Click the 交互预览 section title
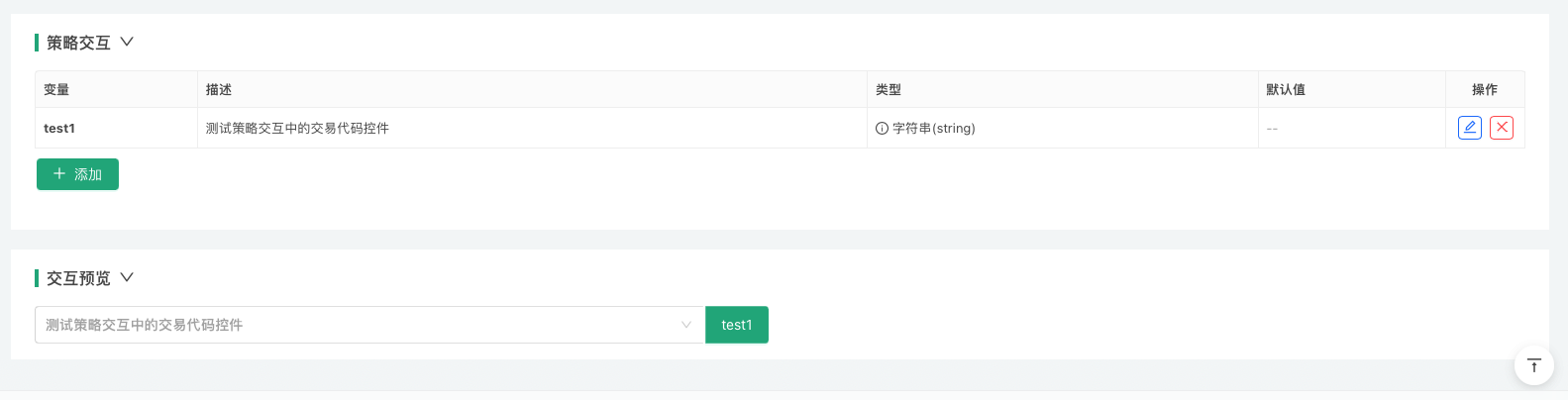Viewport: 1568px width, 400px height. pyautogui.click(x=78, y=278)
